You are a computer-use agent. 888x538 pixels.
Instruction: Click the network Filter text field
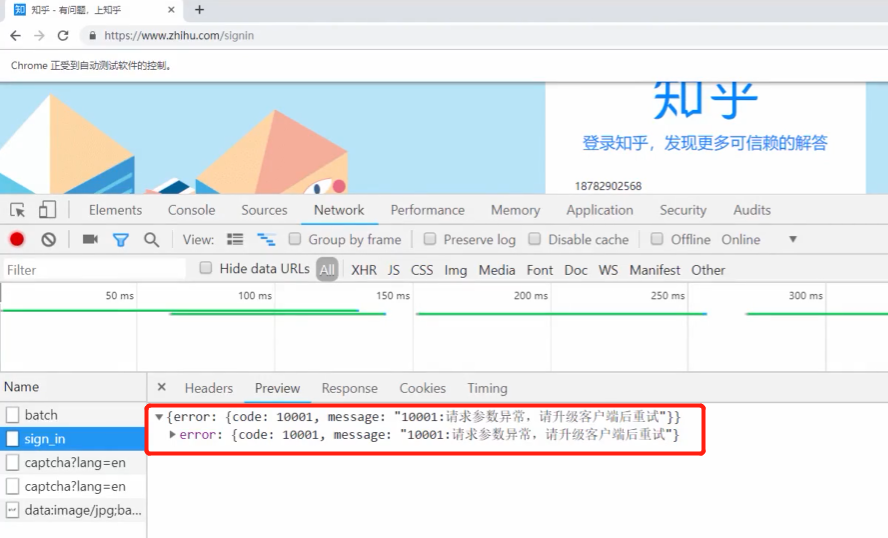(94, 270)
